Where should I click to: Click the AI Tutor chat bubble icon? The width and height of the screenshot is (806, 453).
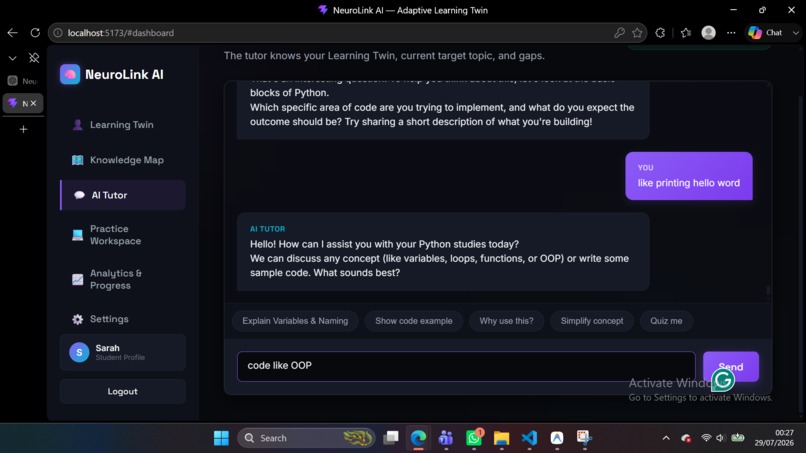(79, 195)
